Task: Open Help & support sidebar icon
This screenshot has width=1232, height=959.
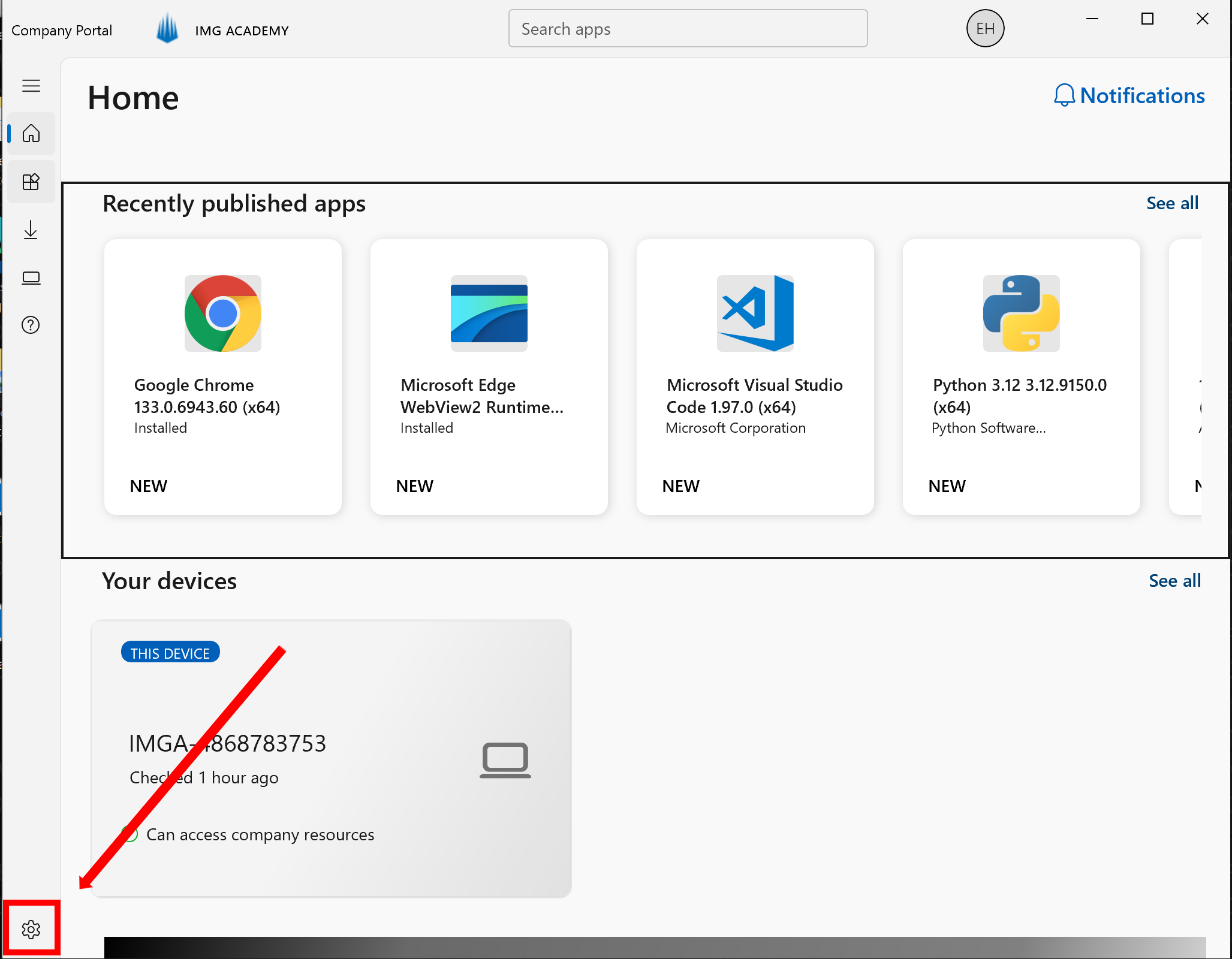Action: coord(31,325)
